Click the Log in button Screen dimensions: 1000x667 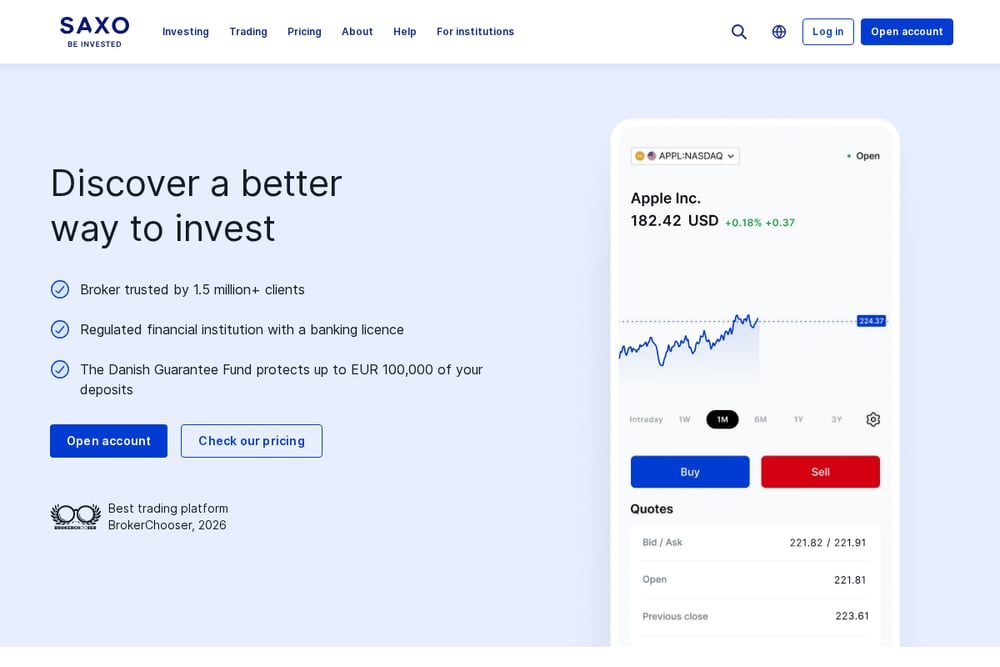point(828,32)
